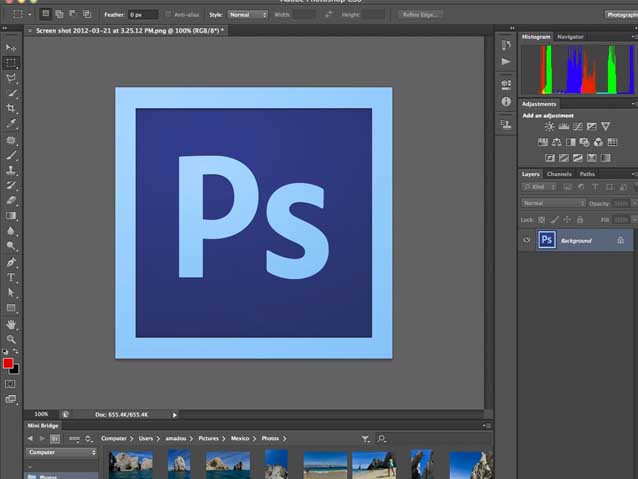
Task: Select the Path Selection tool
Action: pyautogui.click(x=11, y=293)
